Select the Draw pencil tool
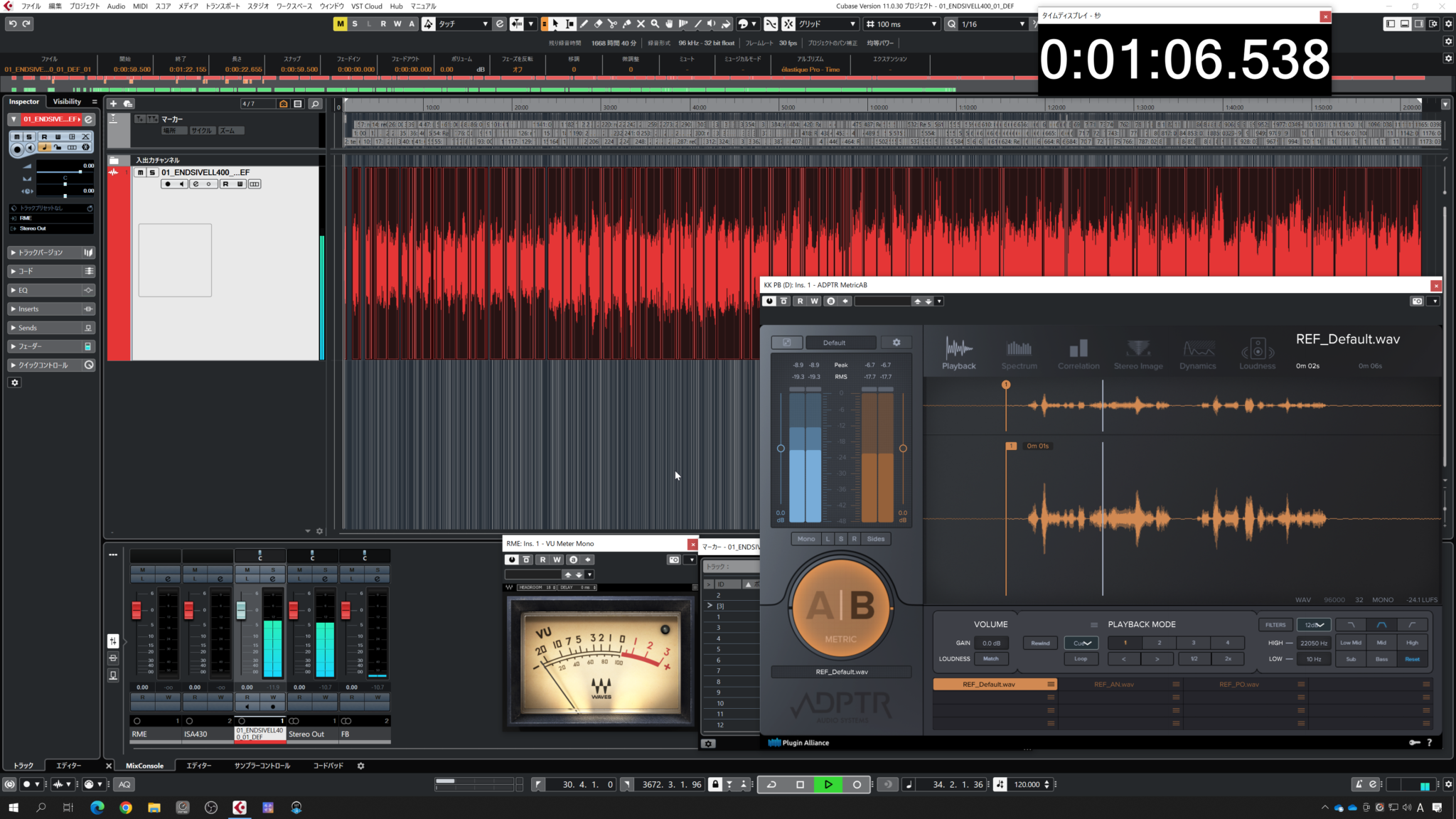Image resolution: width=1456 pixels, height=819 pixels. 584,24
